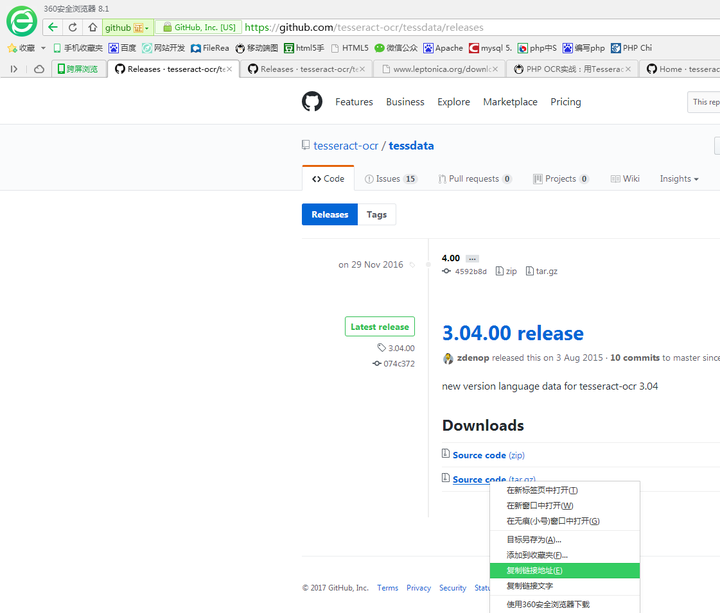The width and height of the screenshot is (720, 613).
Task: Open the mysql 5. bookmark
Action: [490, 48]
